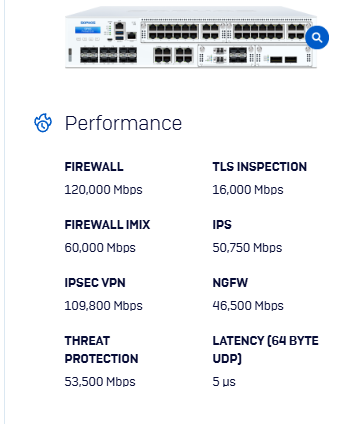This screenshot has width=364, height=424.
Task: Select the IPSEC VPN label
Action: [x=95, y=283]
